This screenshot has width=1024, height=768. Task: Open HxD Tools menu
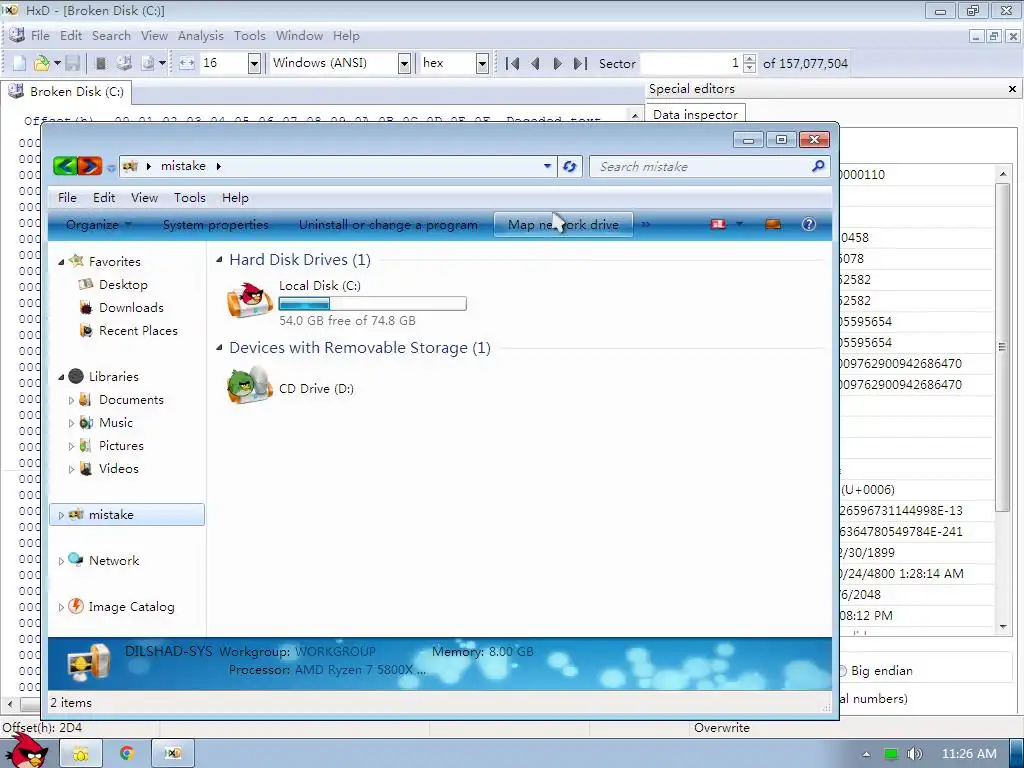(249, 36)
